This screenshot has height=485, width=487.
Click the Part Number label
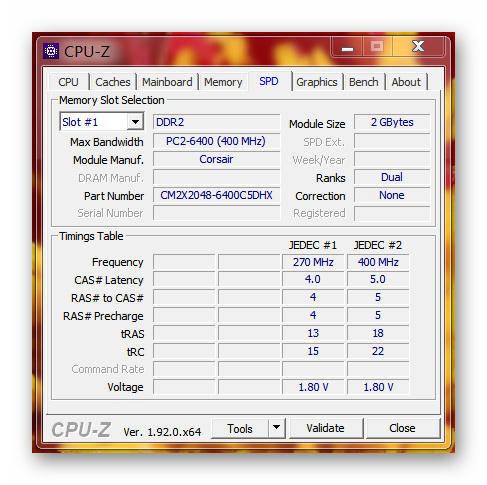(x=114, y=196)
